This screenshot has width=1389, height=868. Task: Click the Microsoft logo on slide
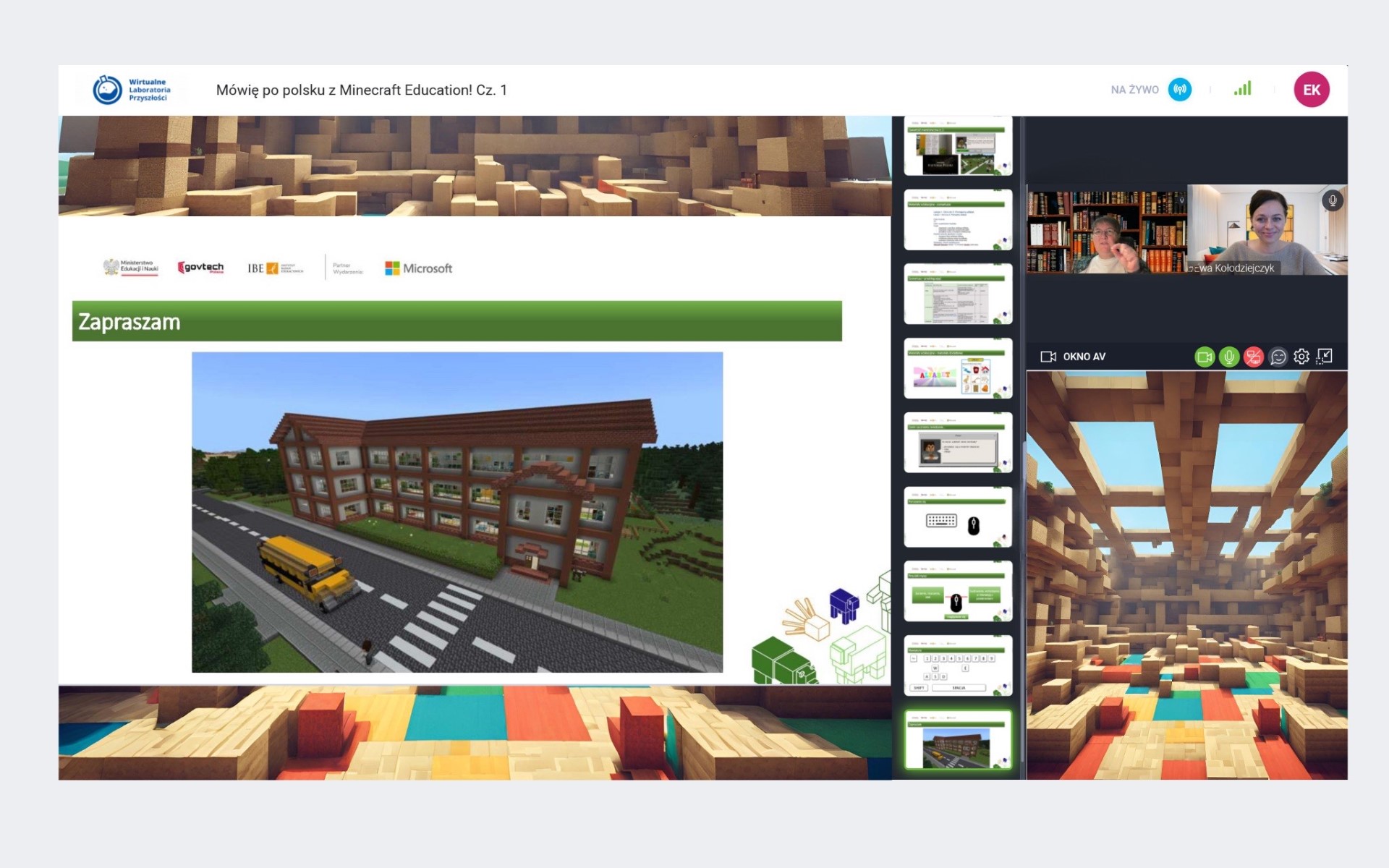tap(418, 268)
